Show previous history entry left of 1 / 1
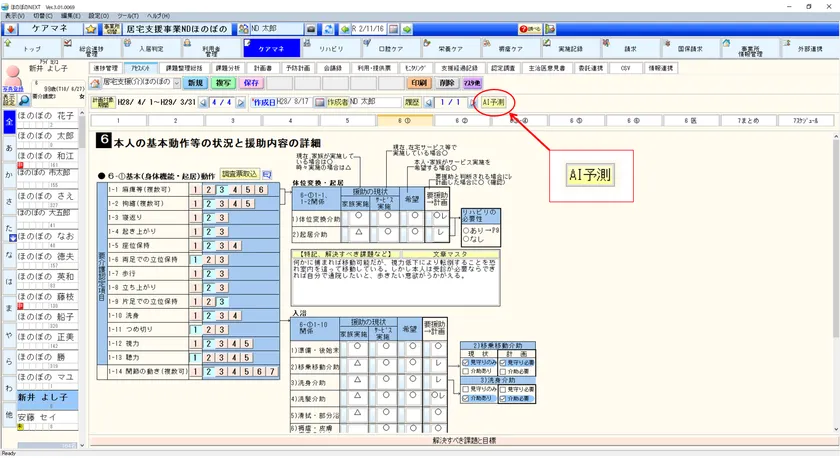 click(x=429, y=102)
